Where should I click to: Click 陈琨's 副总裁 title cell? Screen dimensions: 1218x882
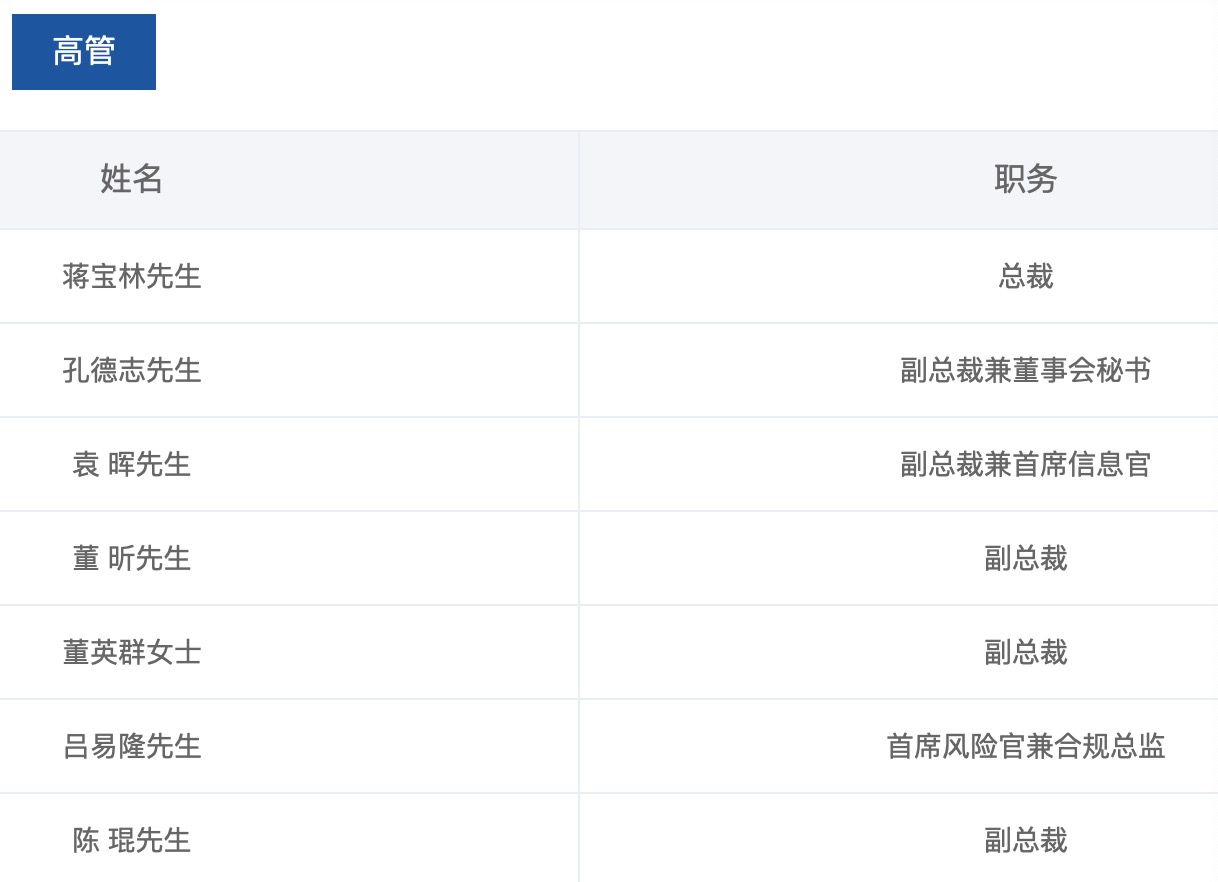[1025, 840]
